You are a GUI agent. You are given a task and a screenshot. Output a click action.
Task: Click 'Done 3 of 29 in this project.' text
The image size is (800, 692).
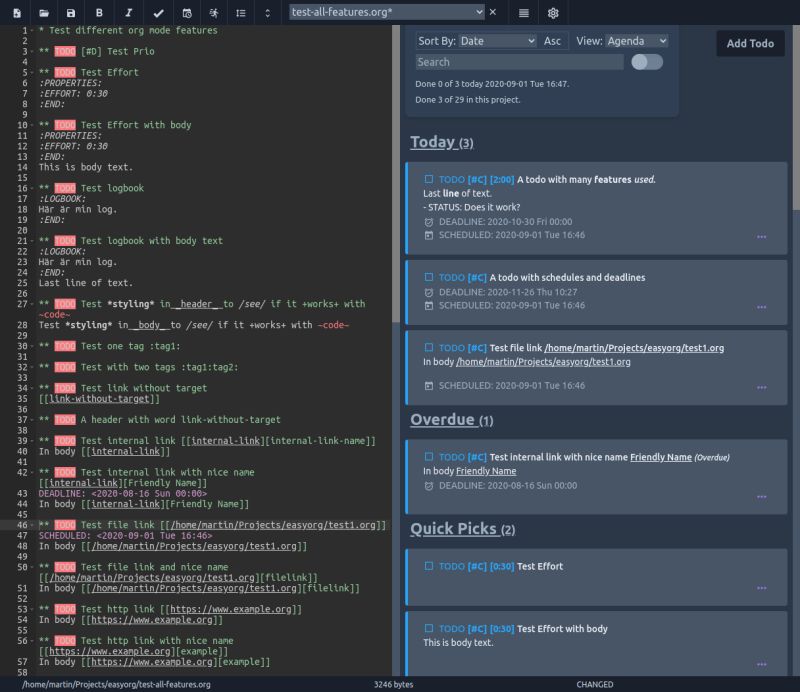click(468, 100)
